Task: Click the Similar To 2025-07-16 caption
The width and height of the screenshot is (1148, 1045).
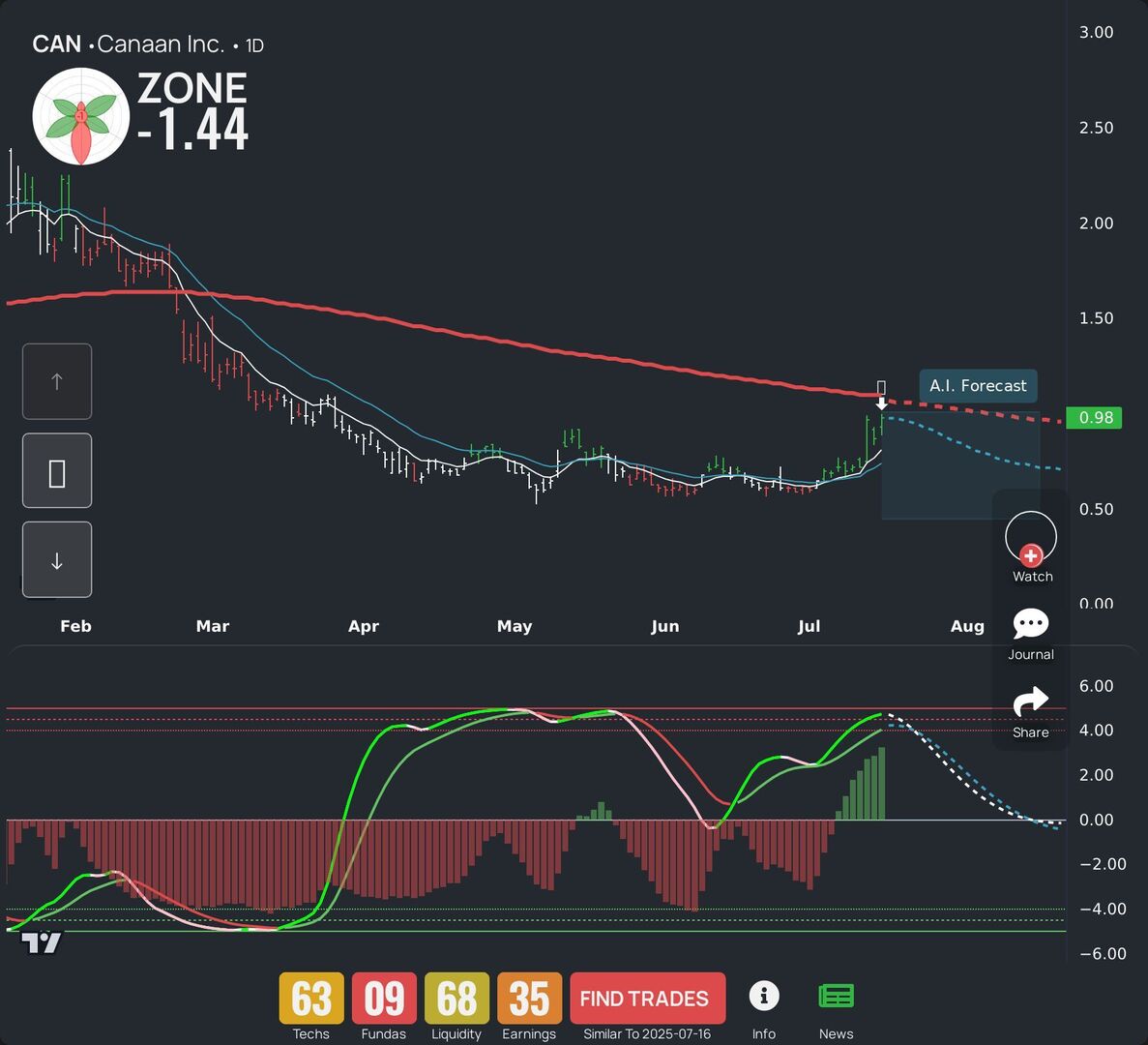Action: pos(647,1034)
